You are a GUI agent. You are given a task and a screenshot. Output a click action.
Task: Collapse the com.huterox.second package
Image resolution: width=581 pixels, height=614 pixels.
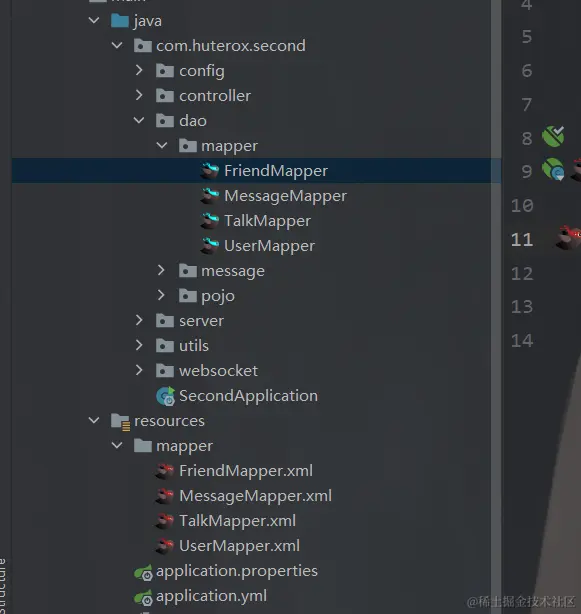point(117,45)
